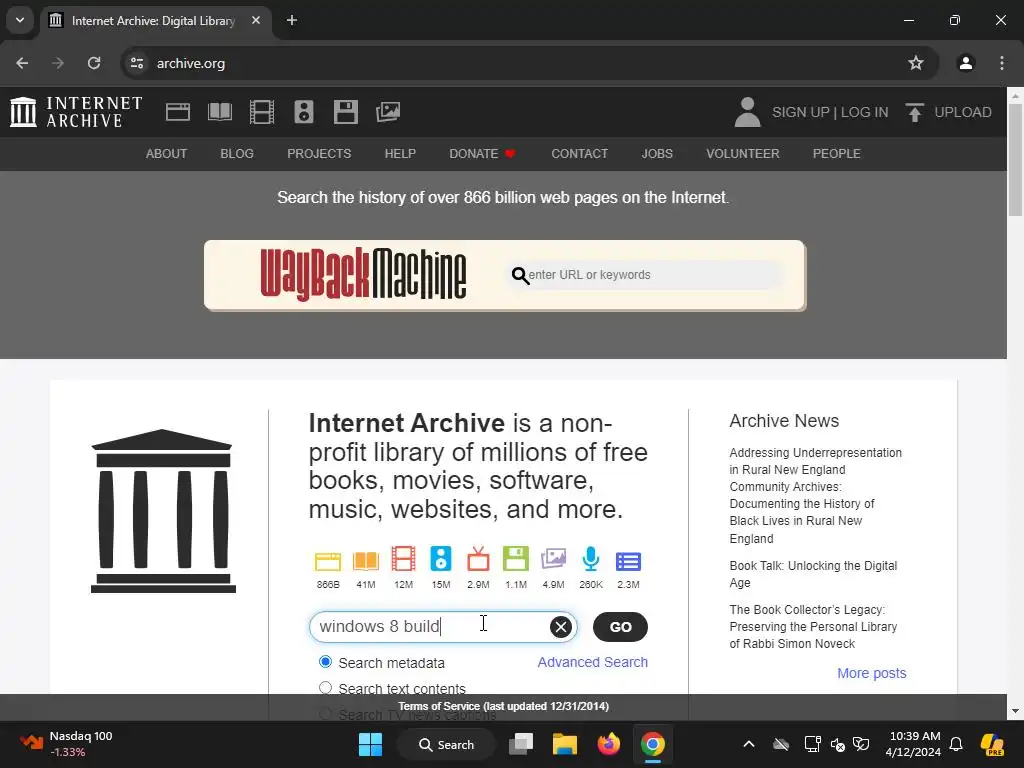Open the 2.3M collections list icon
Screen dimensions: 1024x768
pyautogui.click(x=628, y=562)
